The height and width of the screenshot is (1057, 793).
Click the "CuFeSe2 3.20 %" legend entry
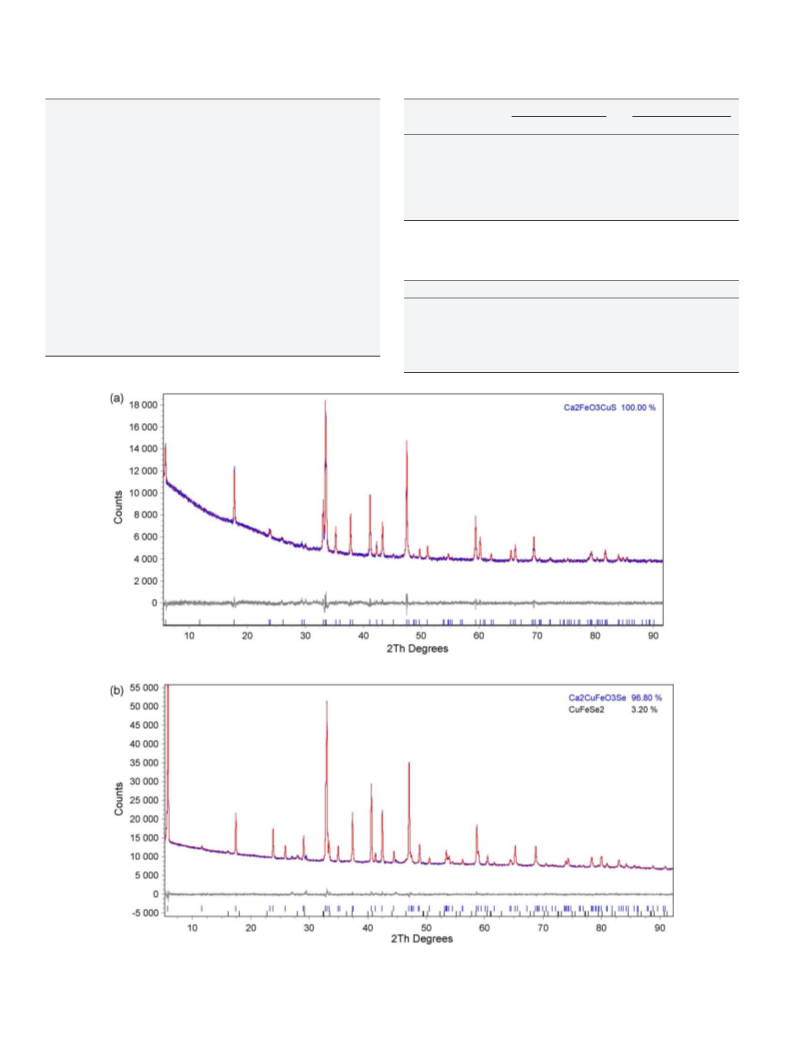(613, 710)
